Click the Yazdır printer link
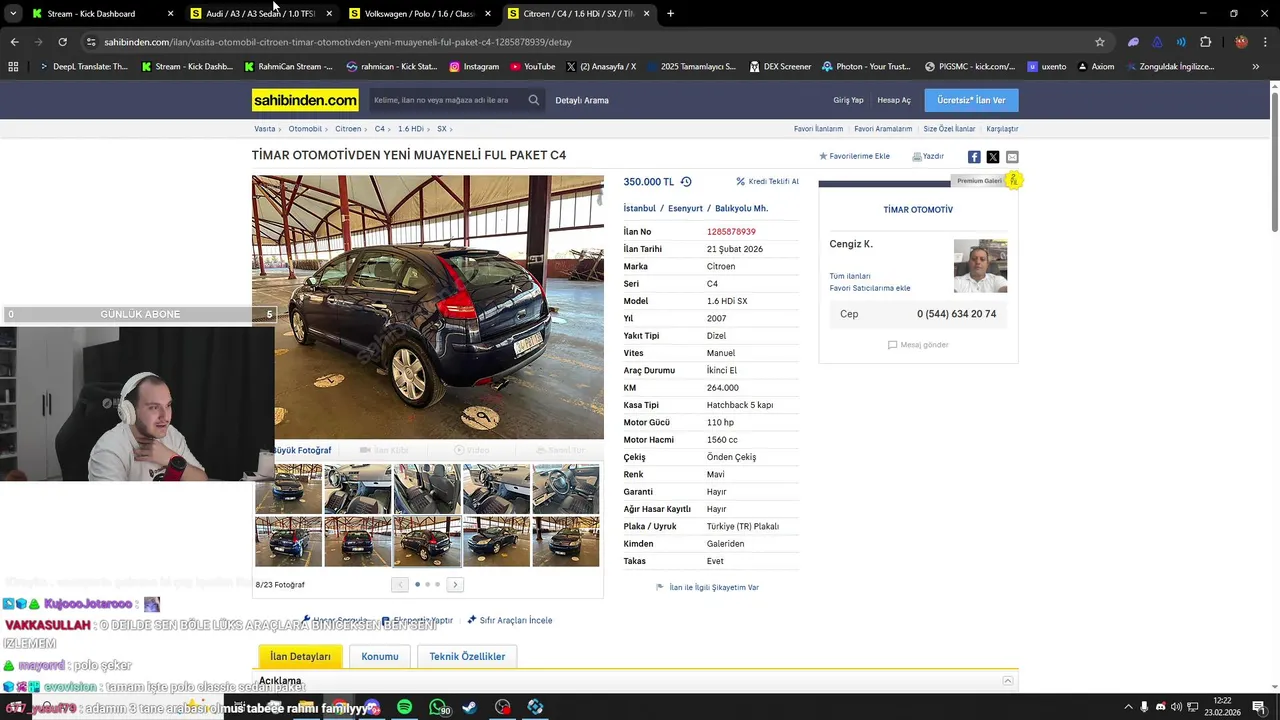1280x720 pixels. click(928, 156)
